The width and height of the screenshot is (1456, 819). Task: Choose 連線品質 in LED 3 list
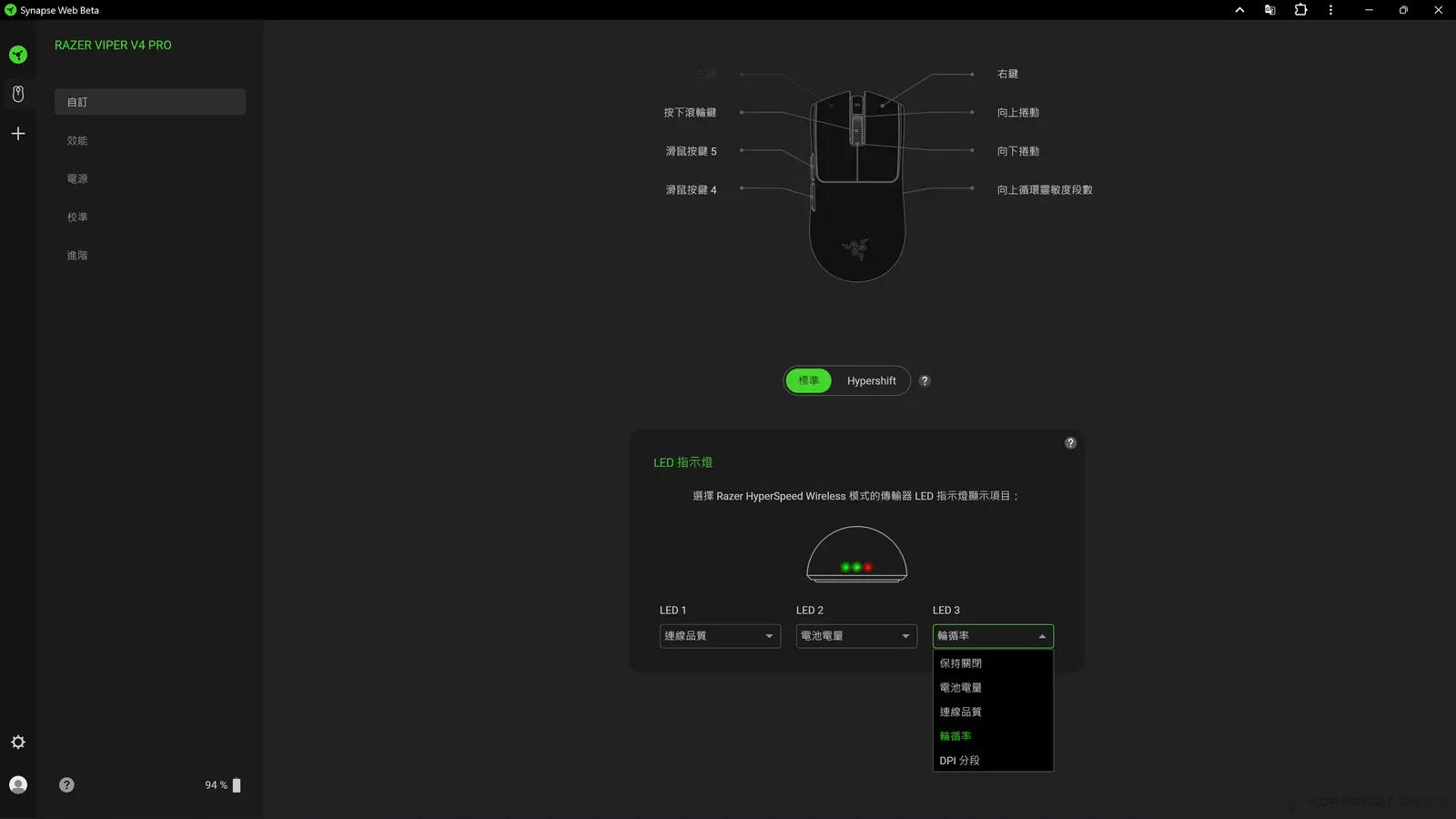click(x=993, y=712)
